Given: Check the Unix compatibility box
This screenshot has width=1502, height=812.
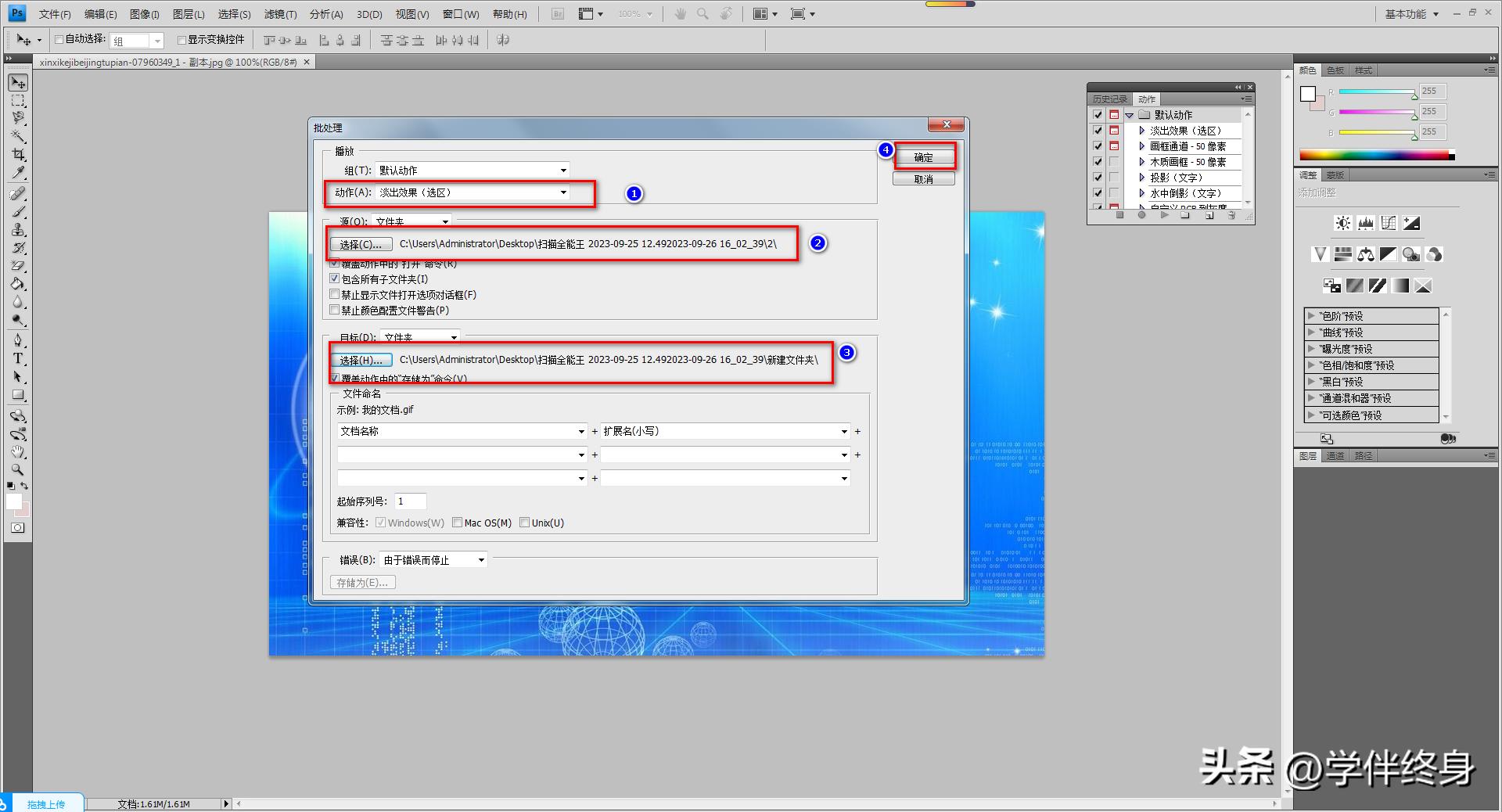Looking at the screenshot, I should pyautogui.click(x=525, y=523).
